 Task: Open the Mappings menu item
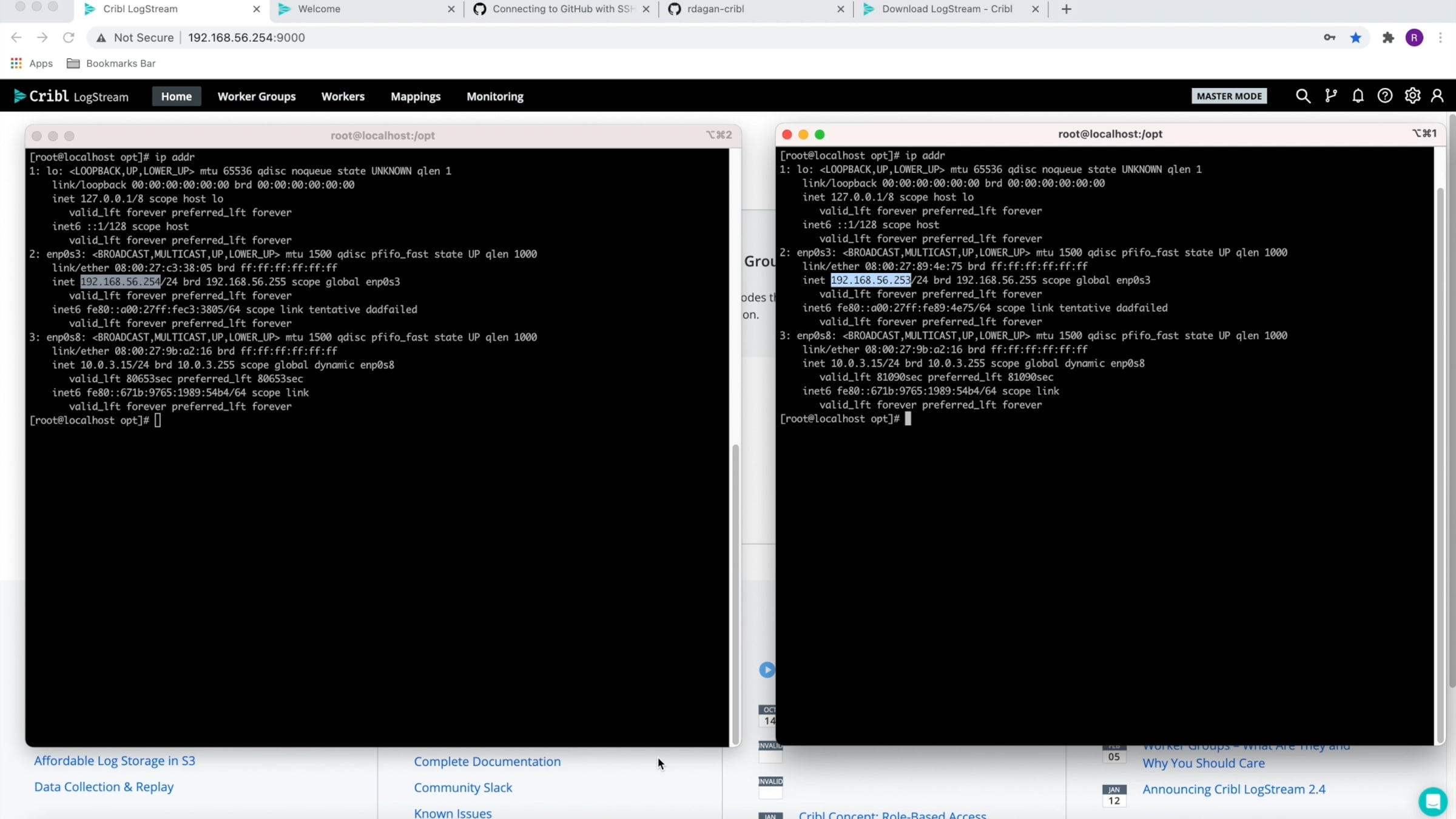pyautogui.click(x=416, y=96)
